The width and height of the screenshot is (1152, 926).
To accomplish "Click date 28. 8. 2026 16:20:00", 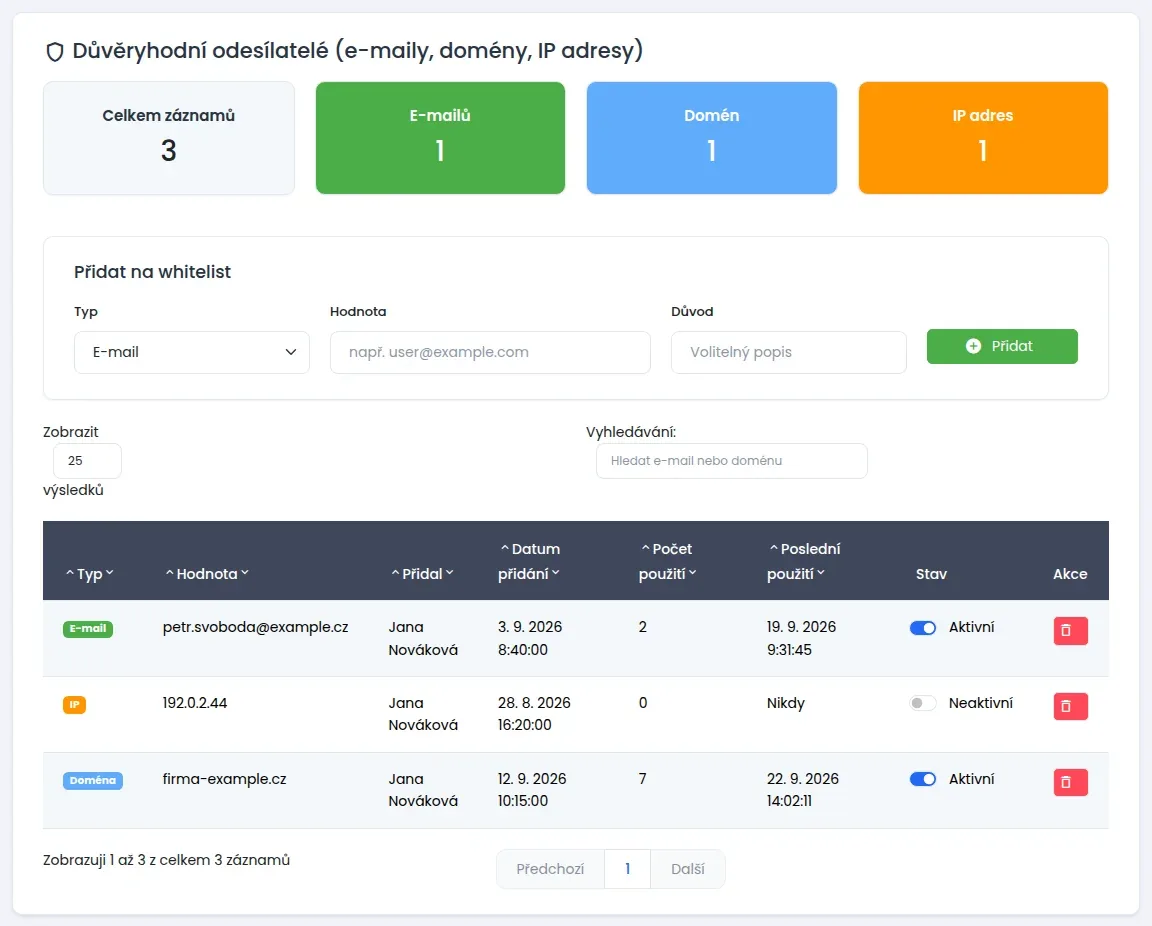I will point(534,714).
